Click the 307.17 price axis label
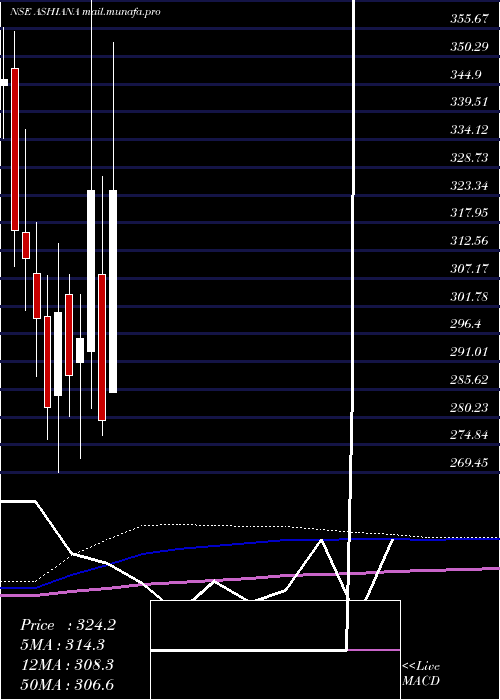 pyautogui.click(x=469, y=269)
